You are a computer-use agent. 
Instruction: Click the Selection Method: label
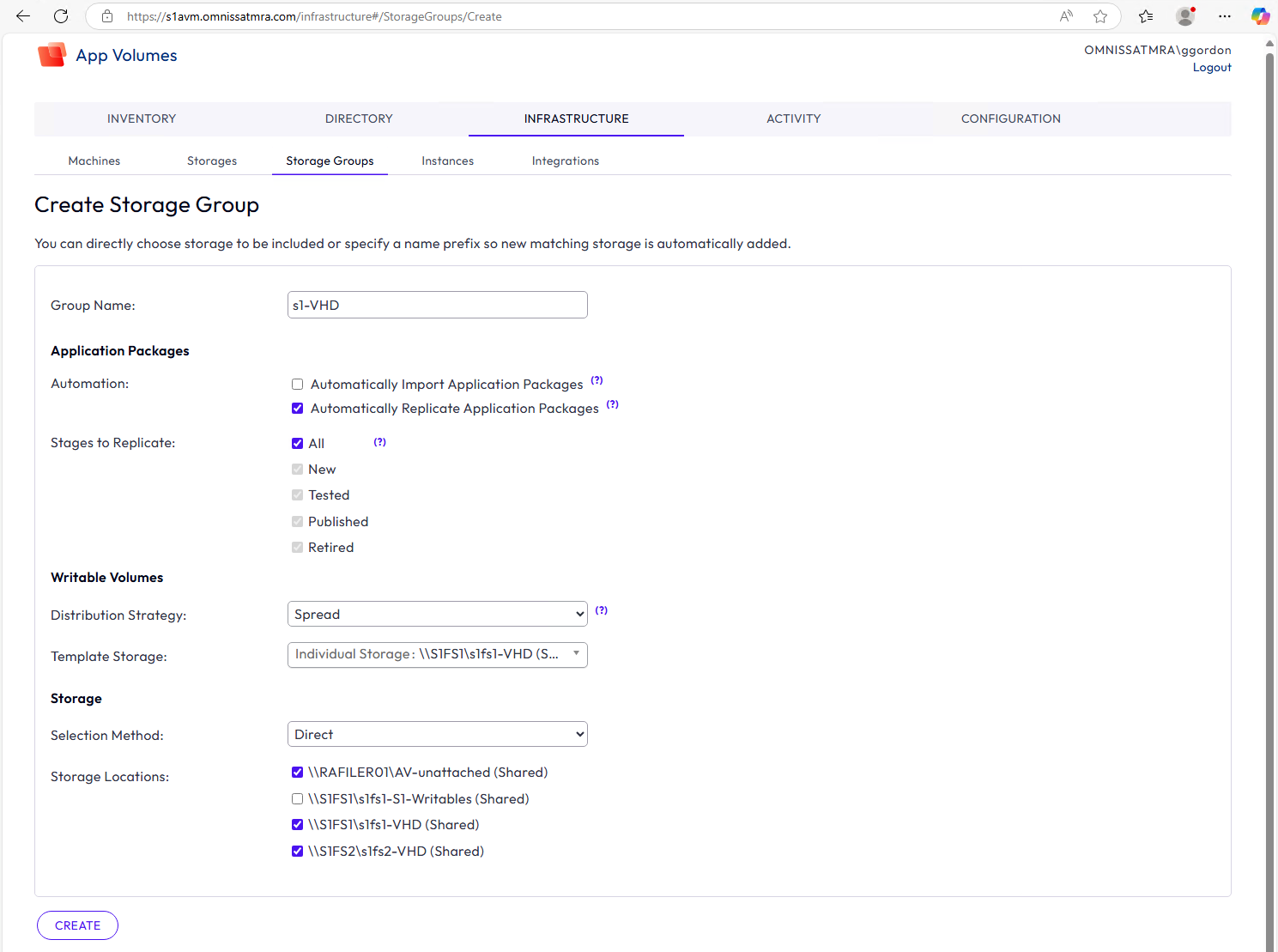point(107,736)
